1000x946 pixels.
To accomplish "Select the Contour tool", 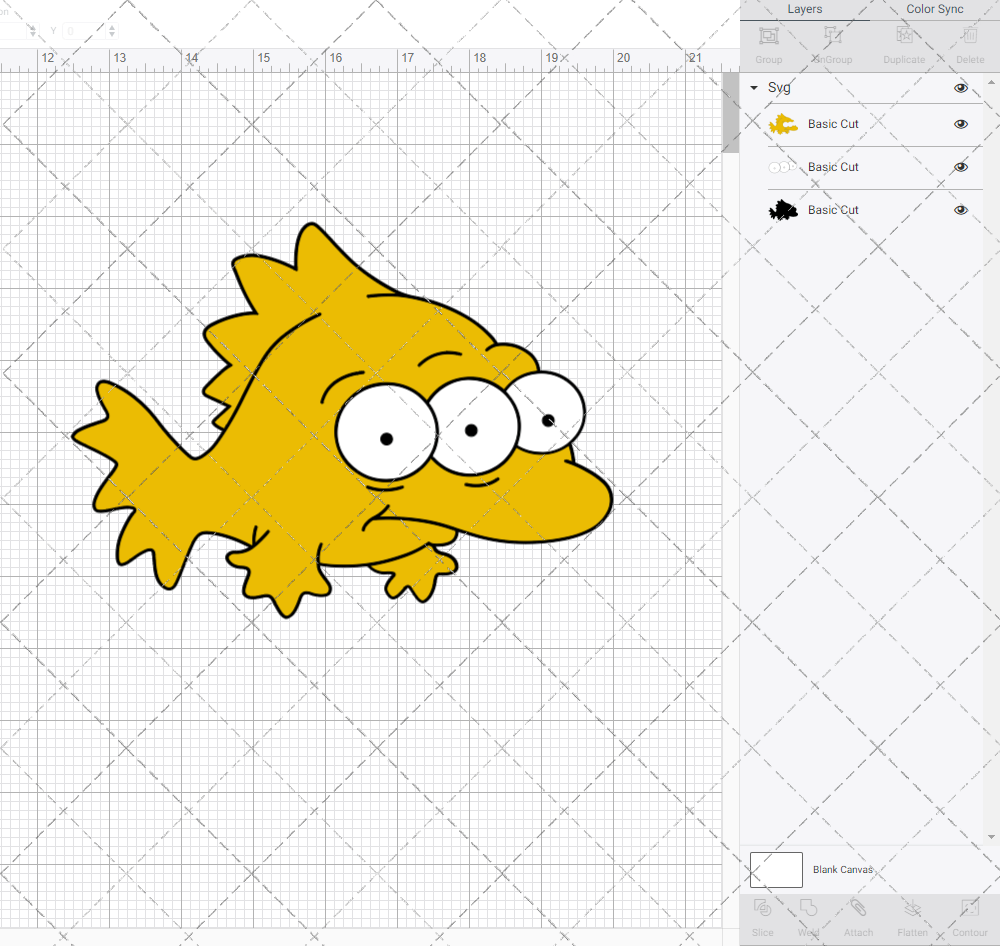I will pyautogui.click(x=969, y=909).
